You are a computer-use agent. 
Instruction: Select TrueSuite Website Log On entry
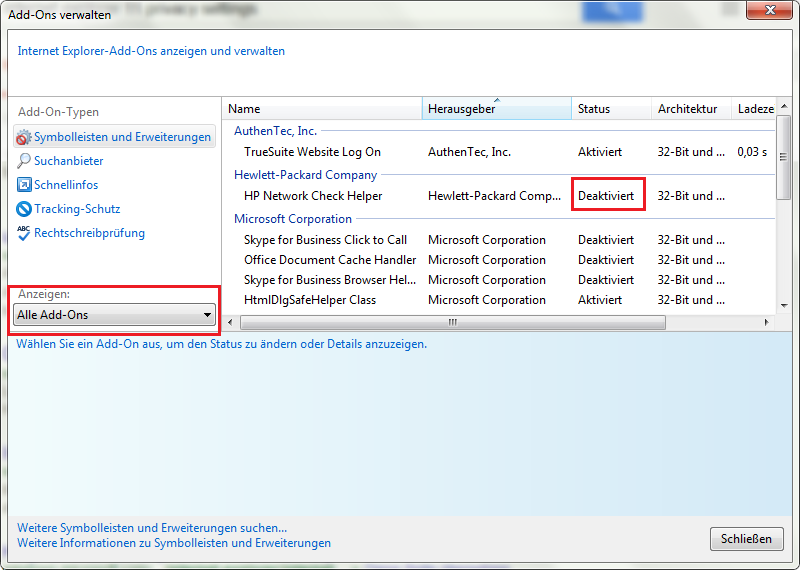313,152
